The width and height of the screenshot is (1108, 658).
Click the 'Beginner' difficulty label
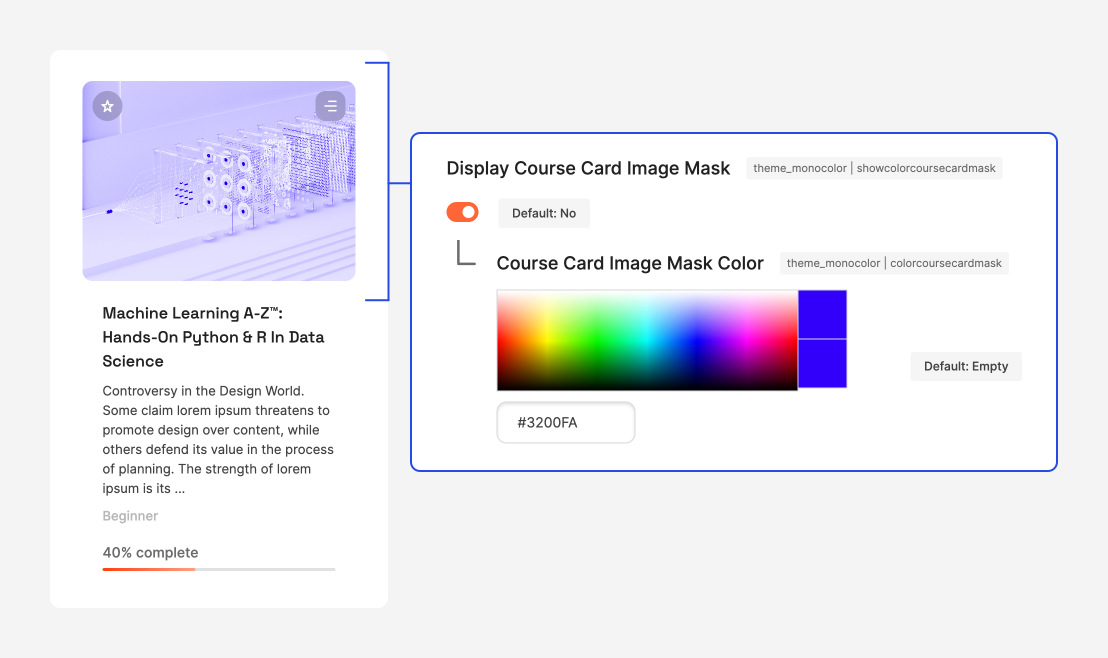click(130, 516)
